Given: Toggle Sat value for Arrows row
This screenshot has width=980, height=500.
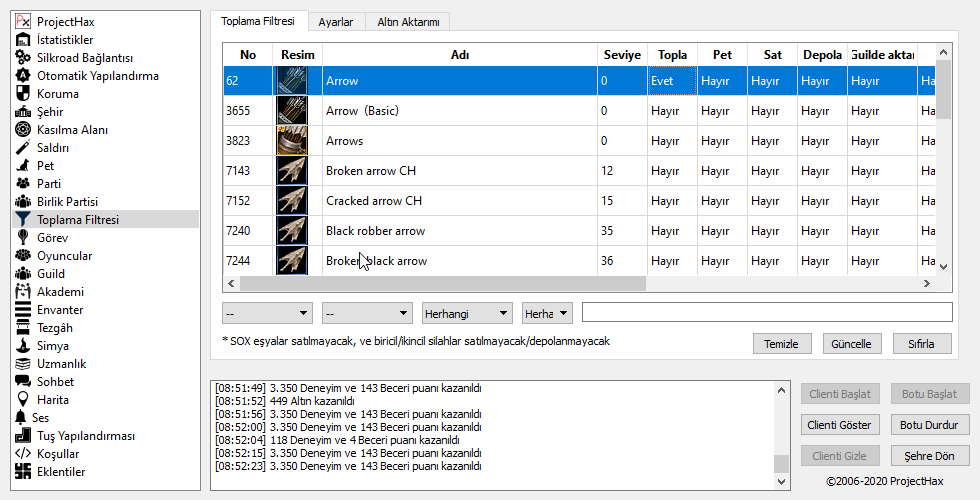Looking at the screenshot, I should [772, 141].
